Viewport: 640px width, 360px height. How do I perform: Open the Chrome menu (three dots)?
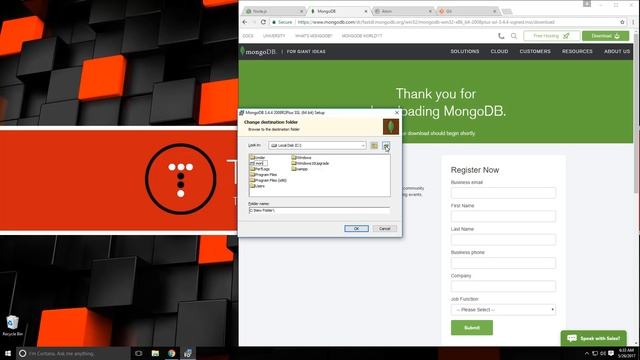[633, 22]
